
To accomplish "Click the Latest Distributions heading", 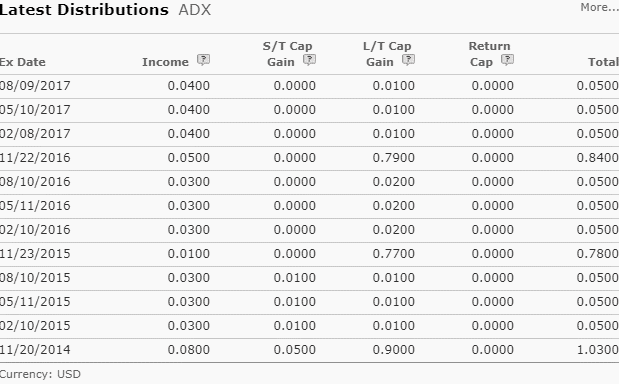I will (84, 10).
